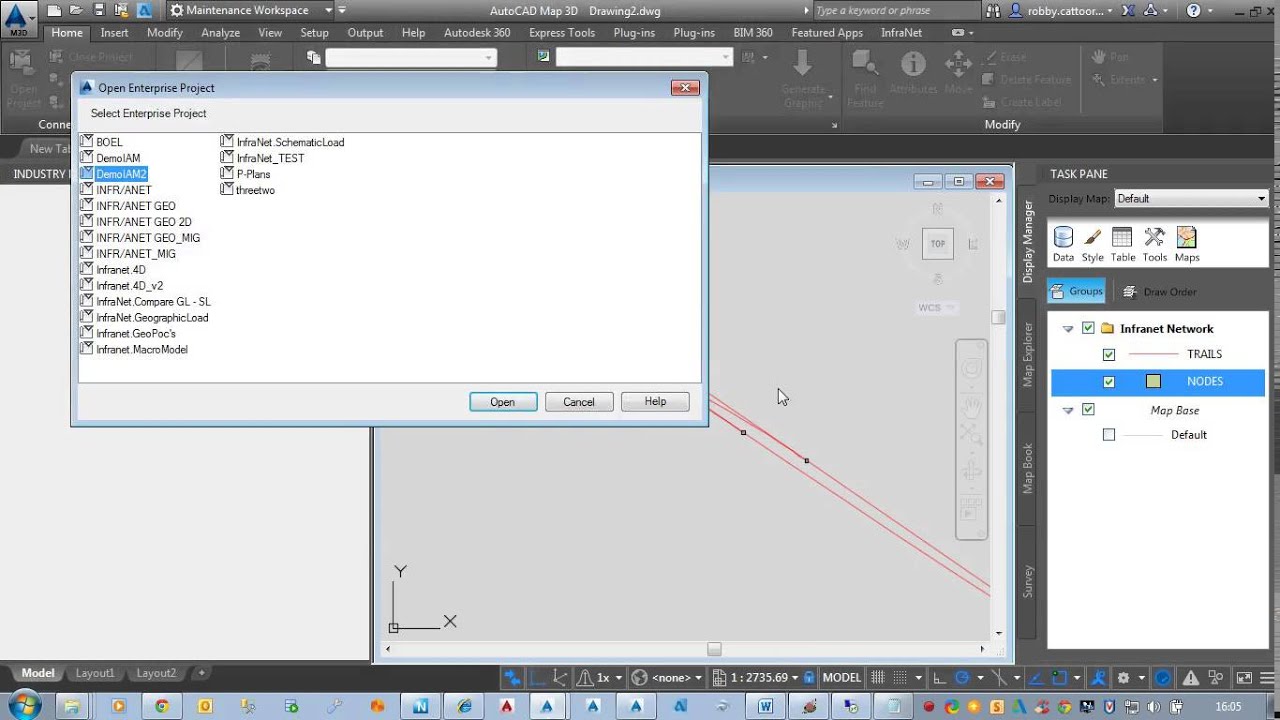Click the Help button in the dialog

[655, 402]
